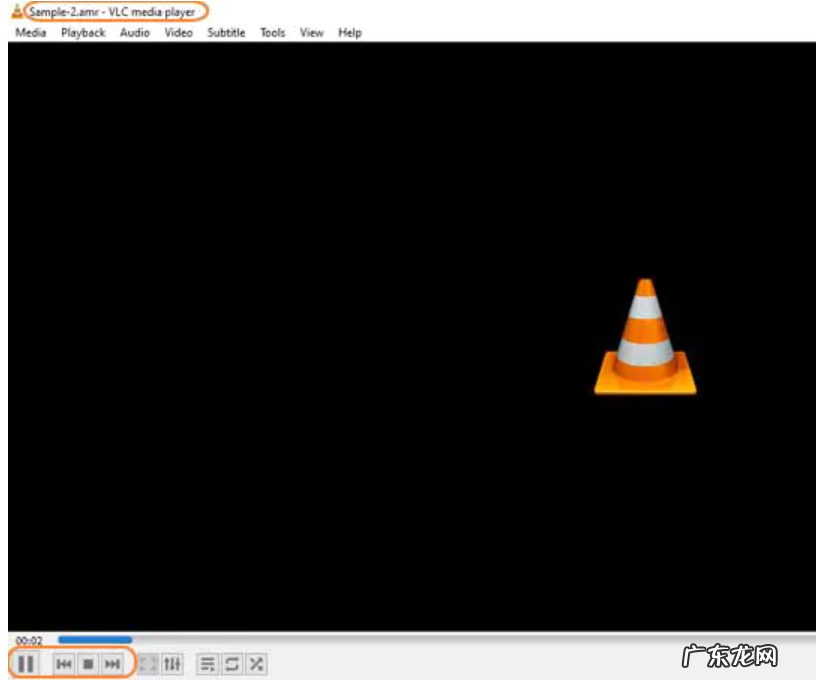The width and height of the screenshot is (816, 685).
Task: Open the Media menu
Action: (31, 33)
